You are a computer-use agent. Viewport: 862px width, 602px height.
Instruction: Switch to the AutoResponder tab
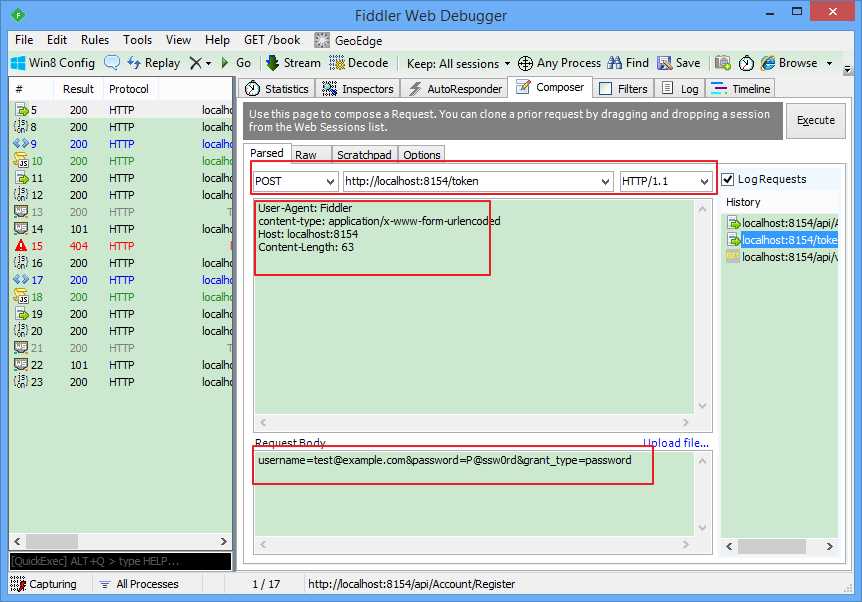click(455, 89)
